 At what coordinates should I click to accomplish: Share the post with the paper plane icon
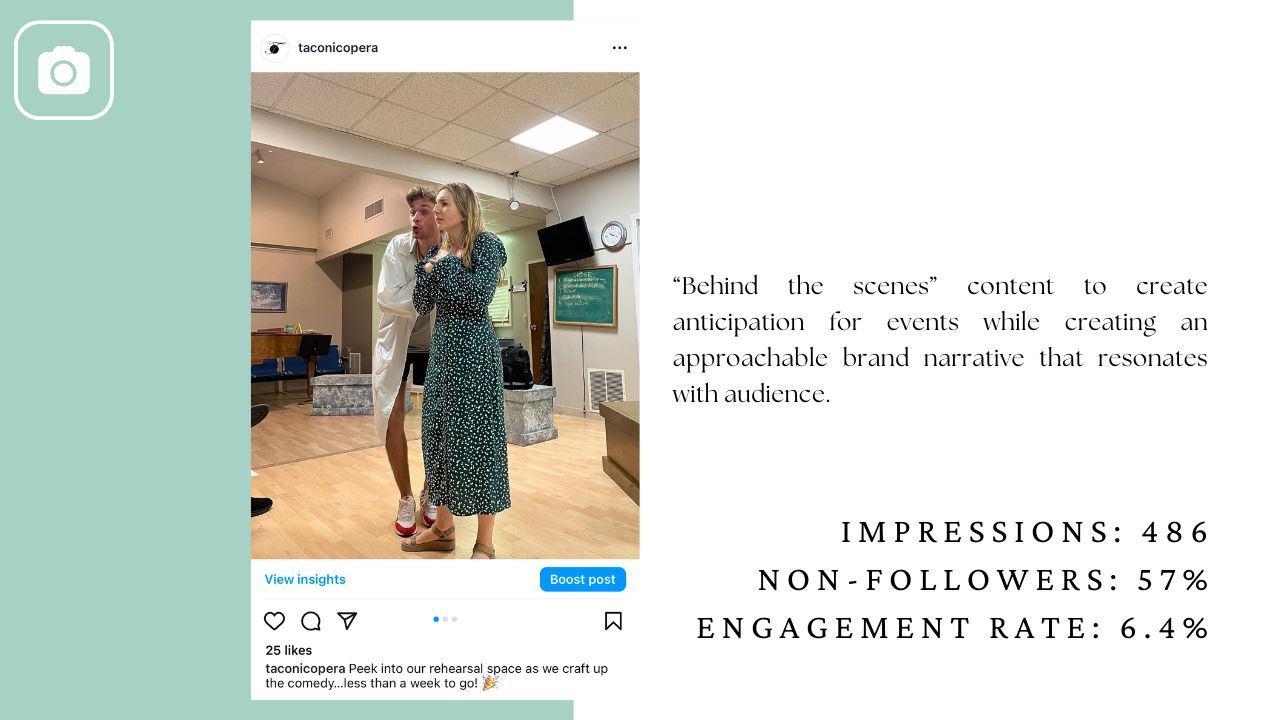(x=347, y=621)
